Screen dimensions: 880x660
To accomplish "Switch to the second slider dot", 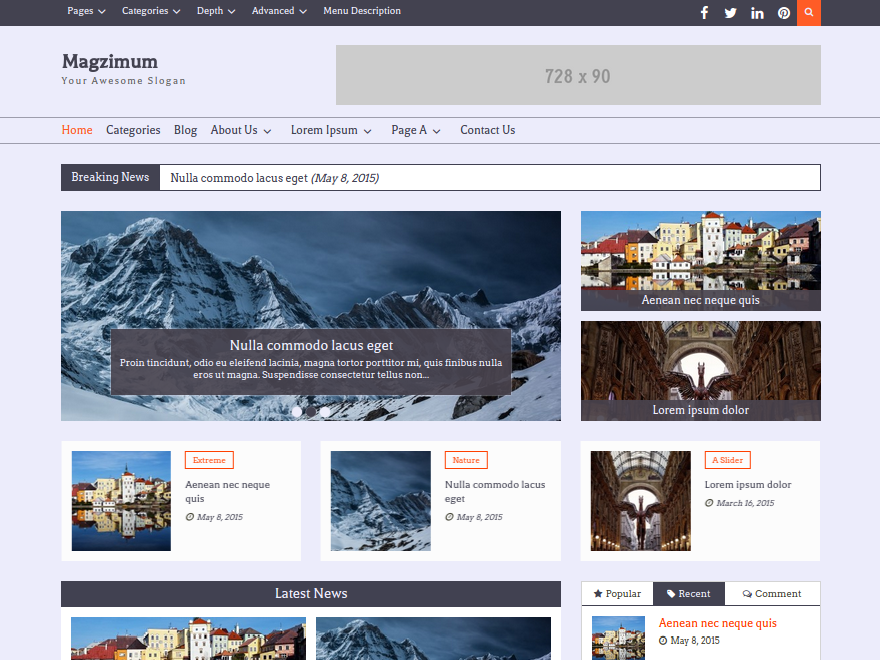I will [x=311, y=411].
